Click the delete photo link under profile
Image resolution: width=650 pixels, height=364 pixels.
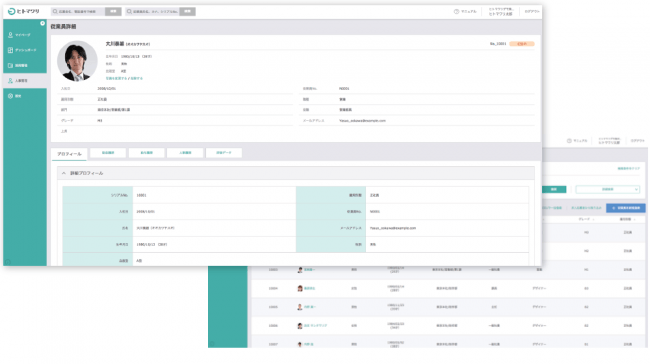pos(136,78)
